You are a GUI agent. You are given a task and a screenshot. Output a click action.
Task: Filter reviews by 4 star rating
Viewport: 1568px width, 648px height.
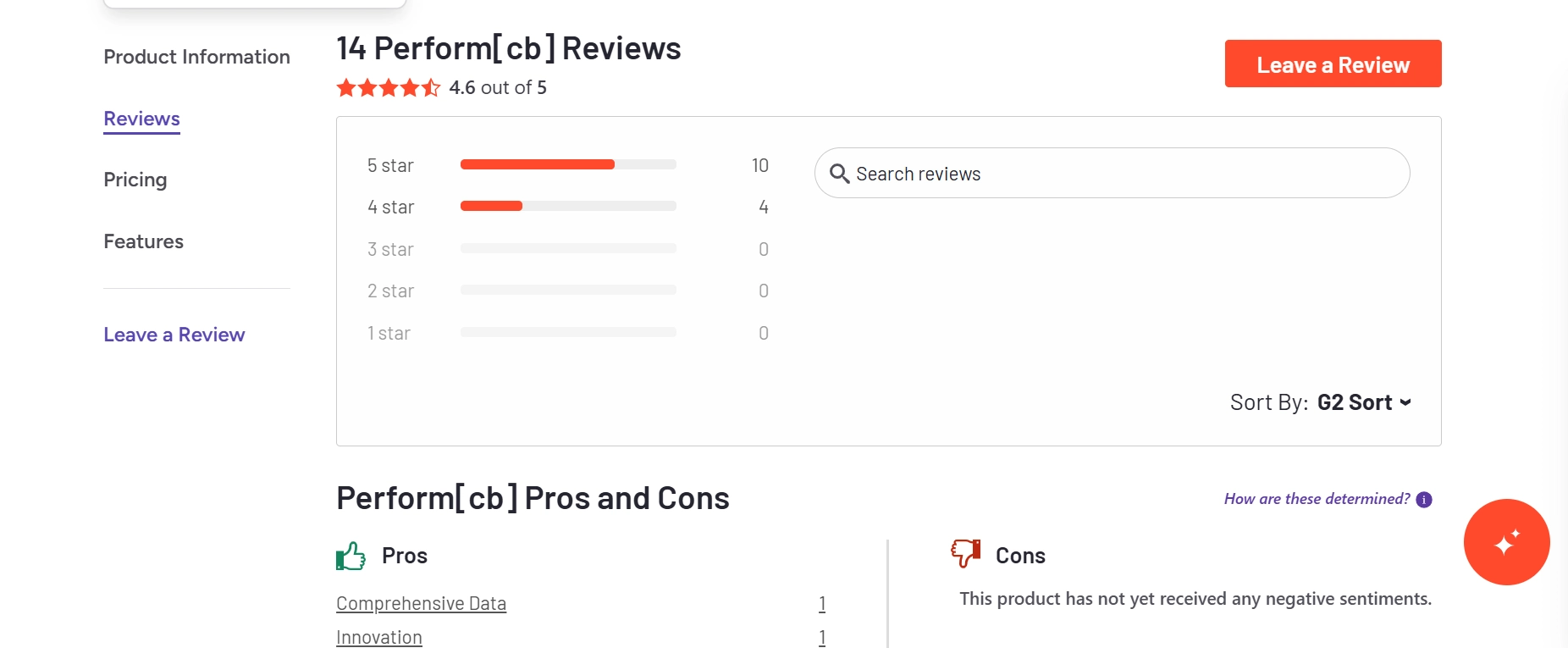pos(567,207)
